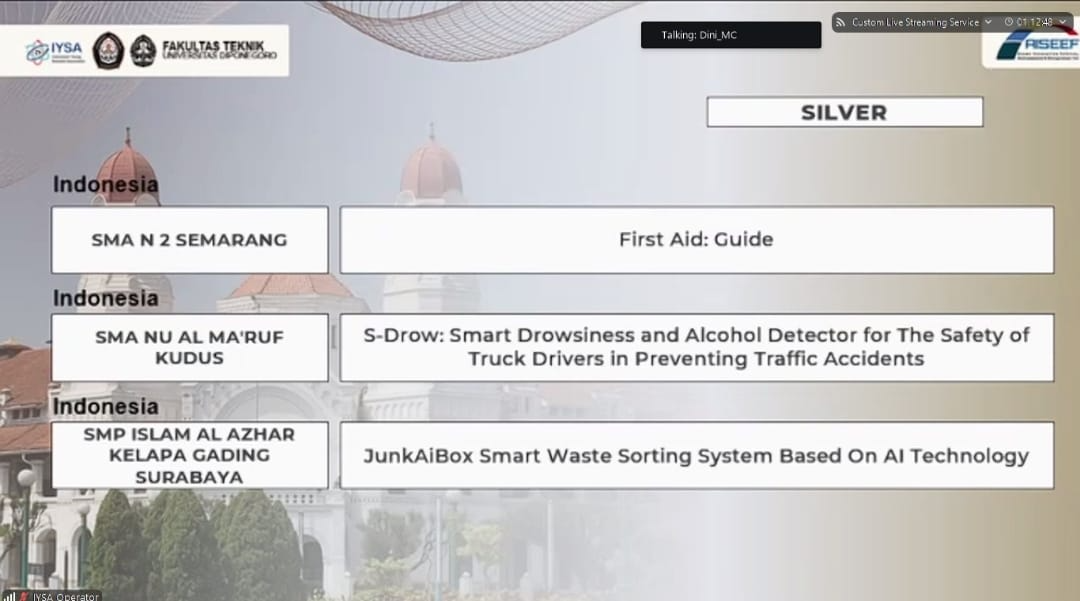1080x601 pixels.
Task: Click the S-Drow project title box
Action: point(696,347)
